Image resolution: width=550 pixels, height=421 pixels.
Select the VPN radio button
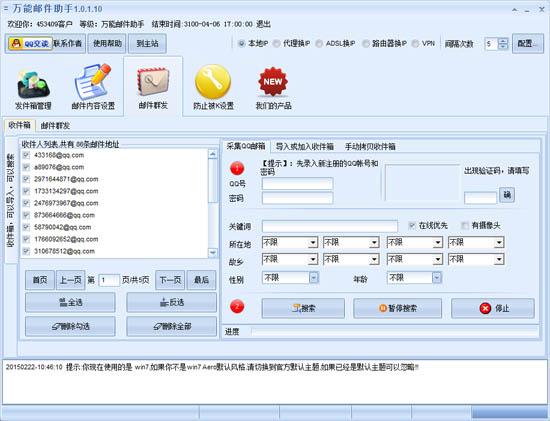click(x=415, y=44)
